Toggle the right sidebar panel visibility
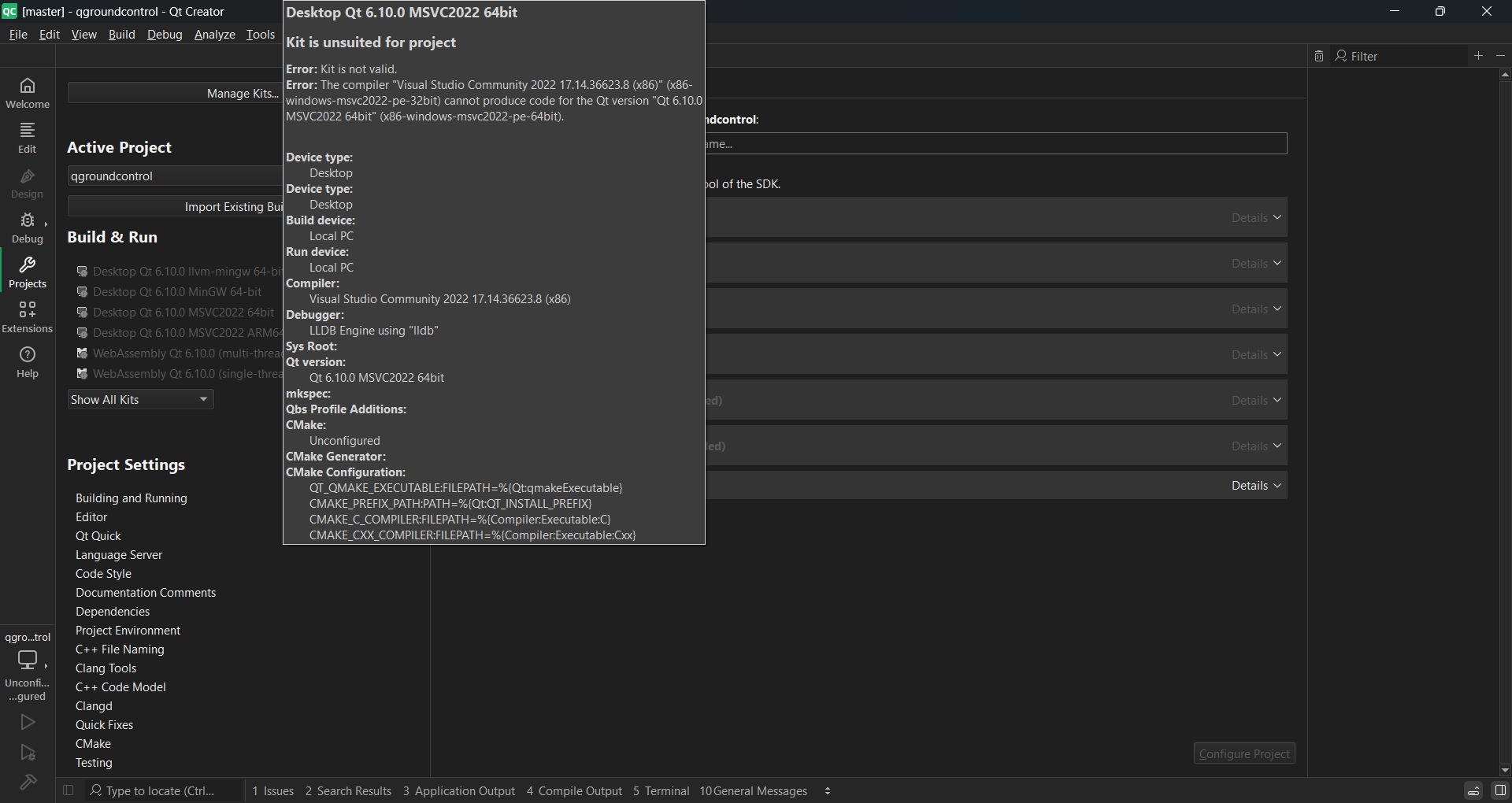This screenshot has height=803, width=1512. pos(1503,790)
